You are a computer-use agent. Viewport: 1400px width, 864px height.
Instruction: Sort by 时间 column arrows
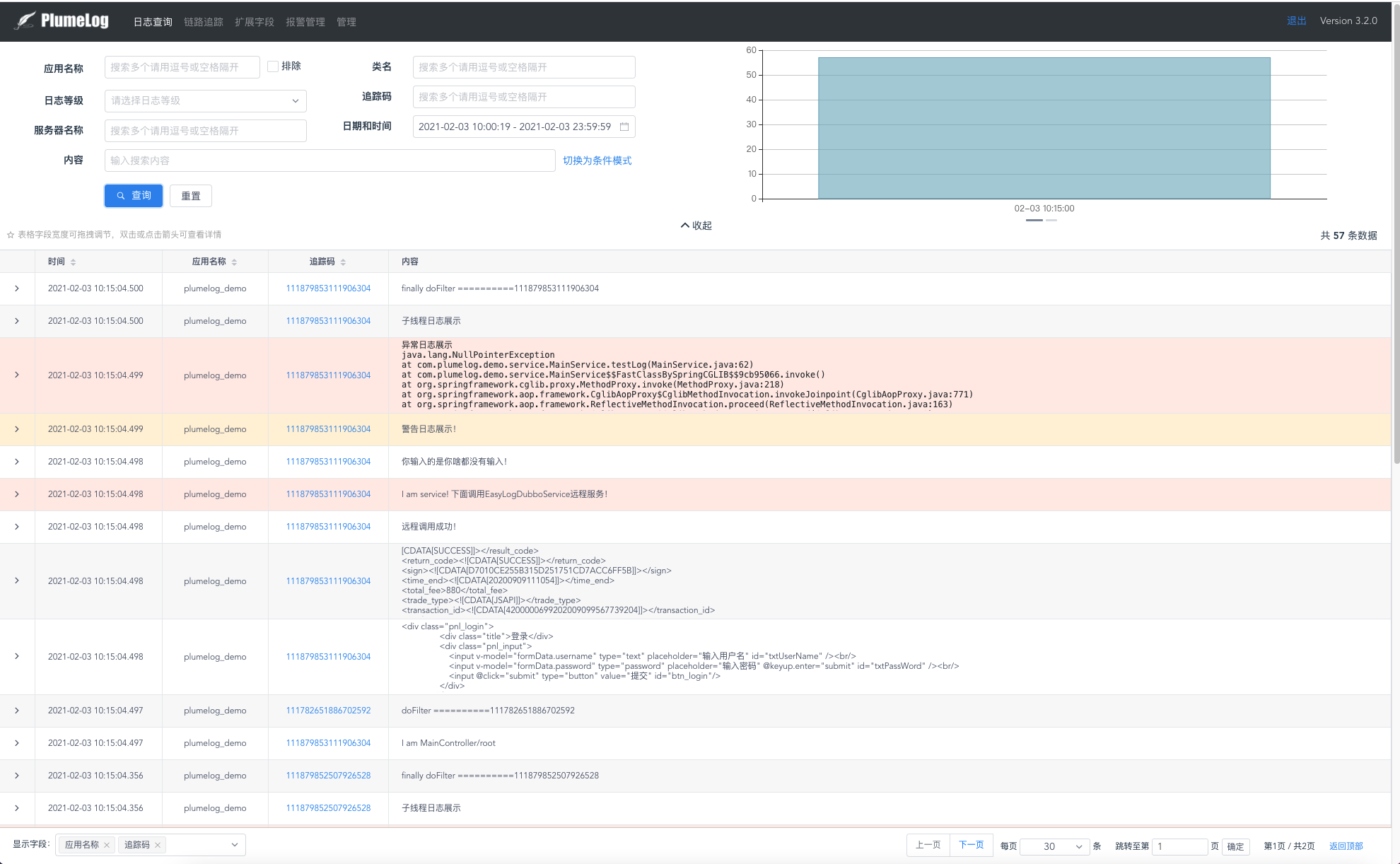point(73,262)
